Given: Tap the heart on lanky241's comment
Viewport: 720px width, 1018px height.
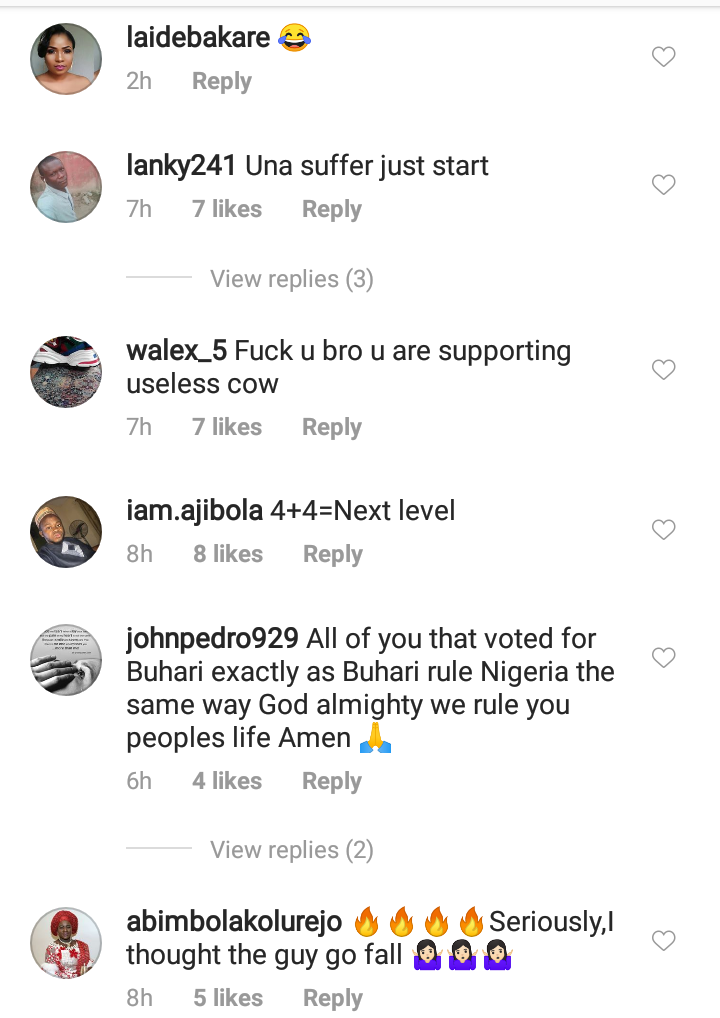Looking at the screenshot, I should click(664, 185).
